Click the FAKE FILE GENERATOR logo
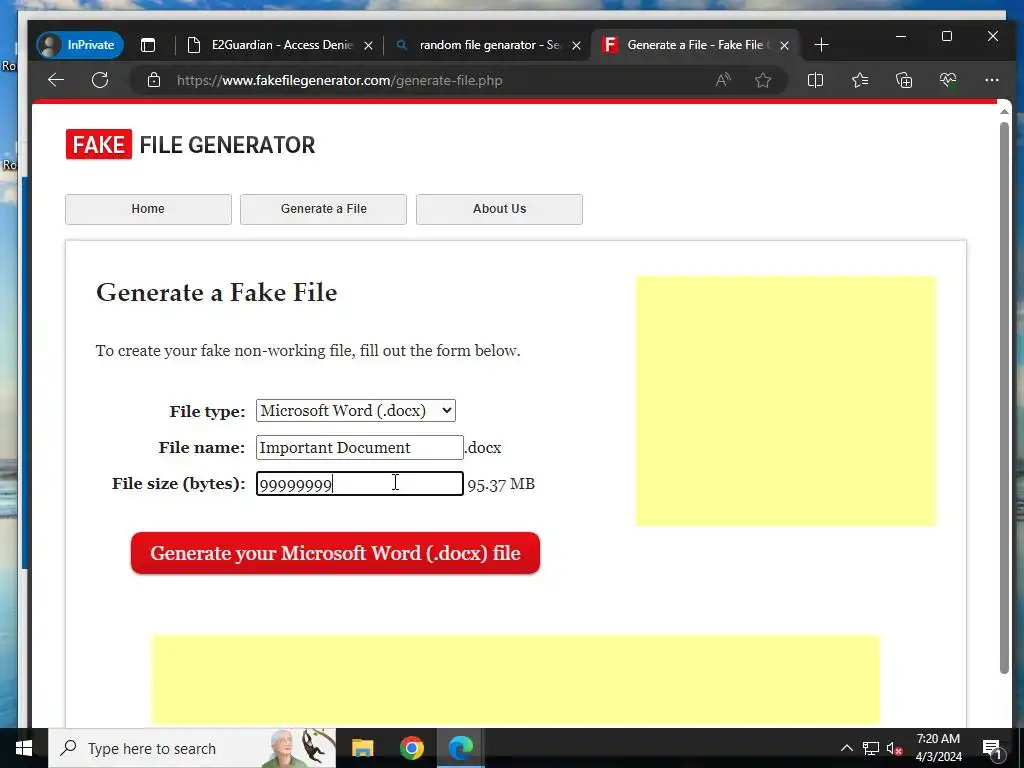Image resolution: width=1024 pixels, height=768 pixels. pos(190,144)
